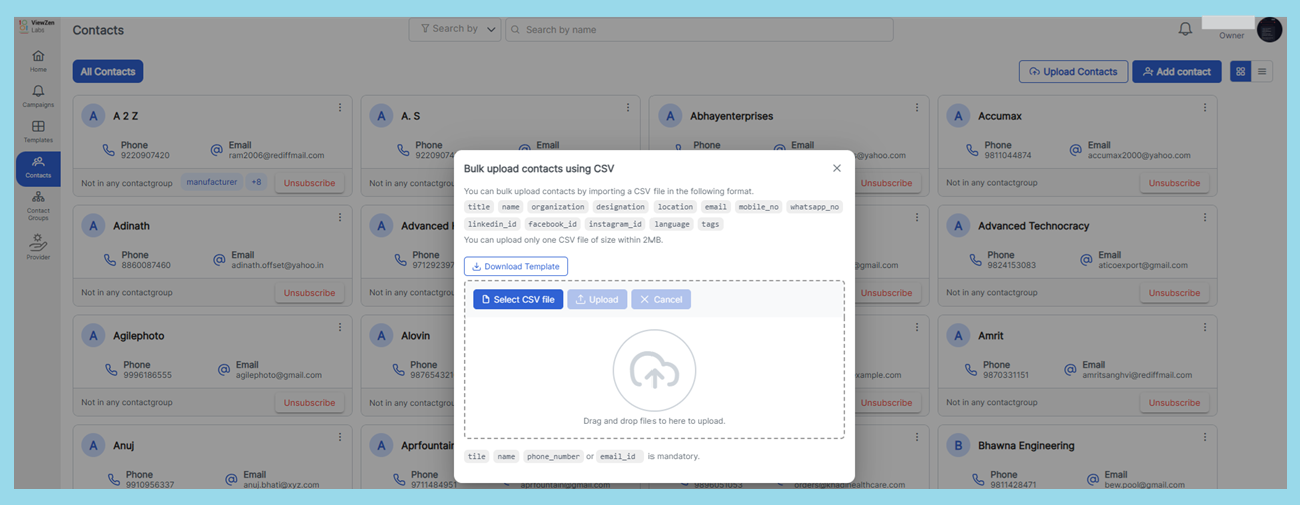Click the cloud upload drop zone icon
Screen dimensions: 1300x505
(x=654, y=371)
